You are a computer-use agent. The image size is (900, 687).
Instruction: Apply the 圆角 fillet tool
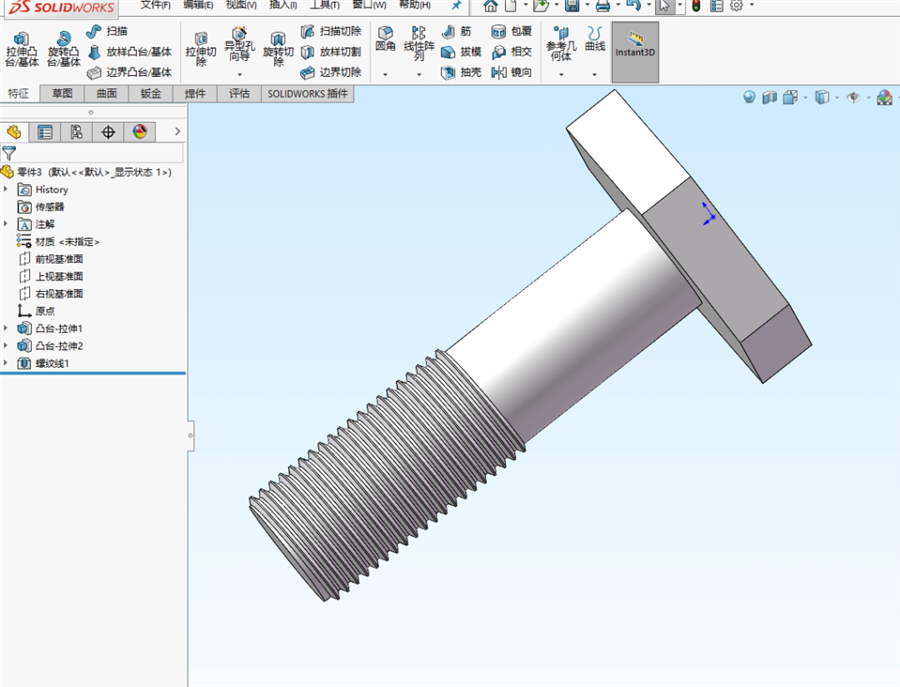point(385,39)
